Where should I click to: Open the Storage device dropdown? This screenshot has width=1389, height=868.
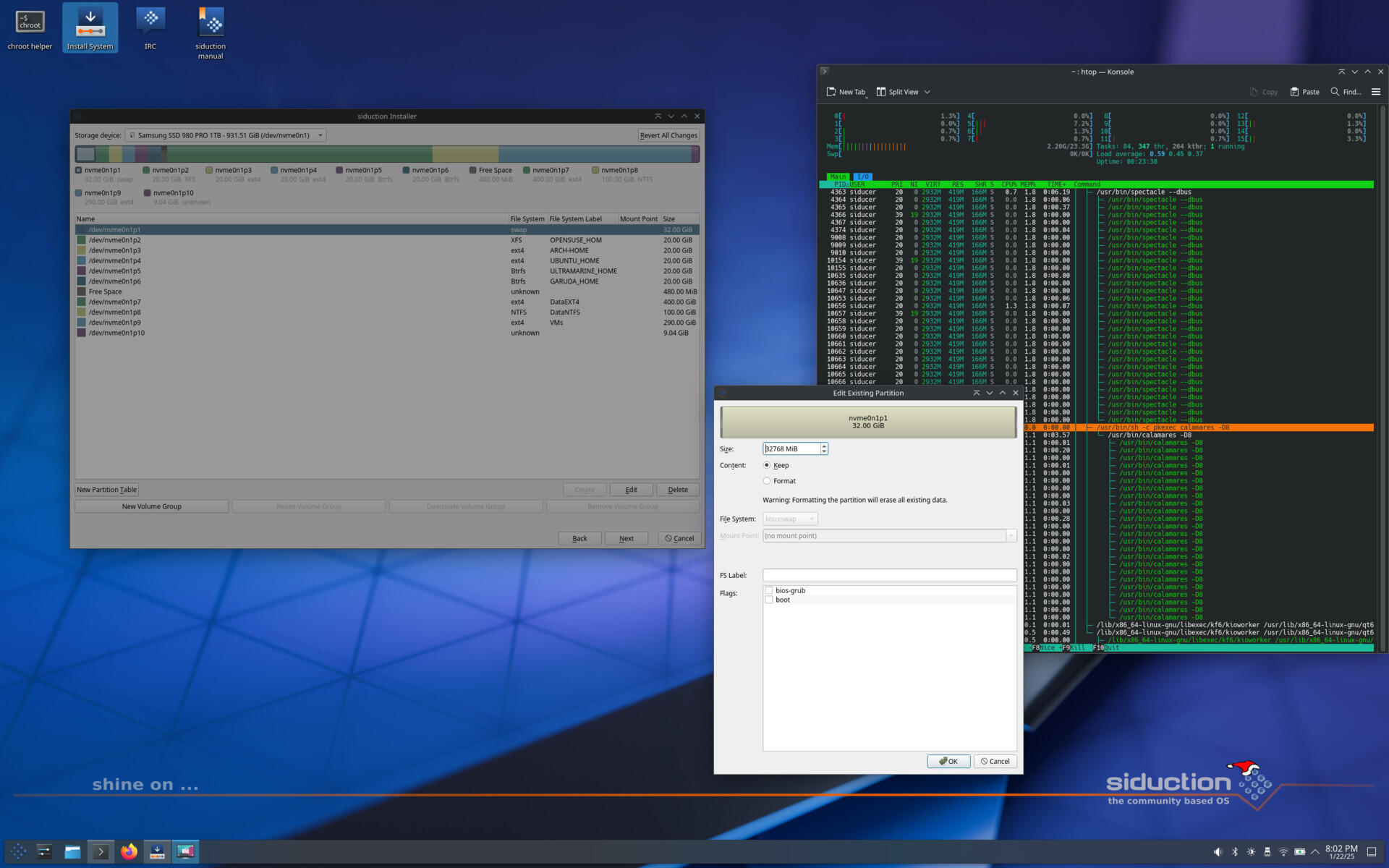pos(225,135)
